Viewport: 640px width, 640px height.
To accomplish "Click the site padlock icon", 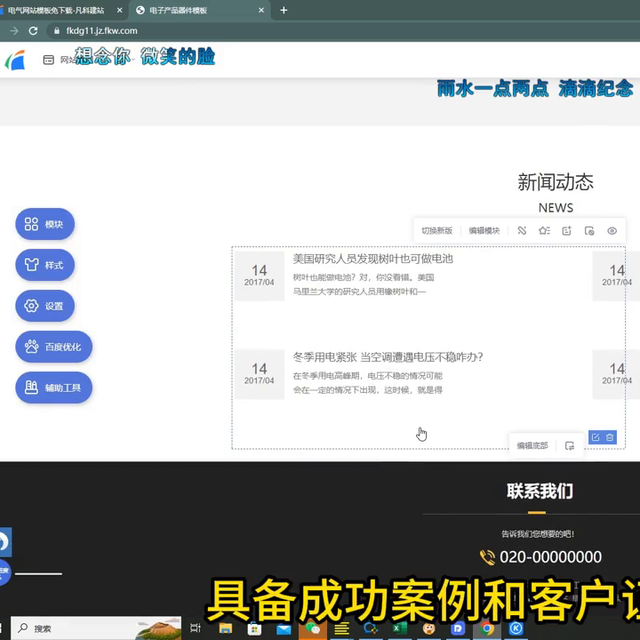I will point(57,31).
